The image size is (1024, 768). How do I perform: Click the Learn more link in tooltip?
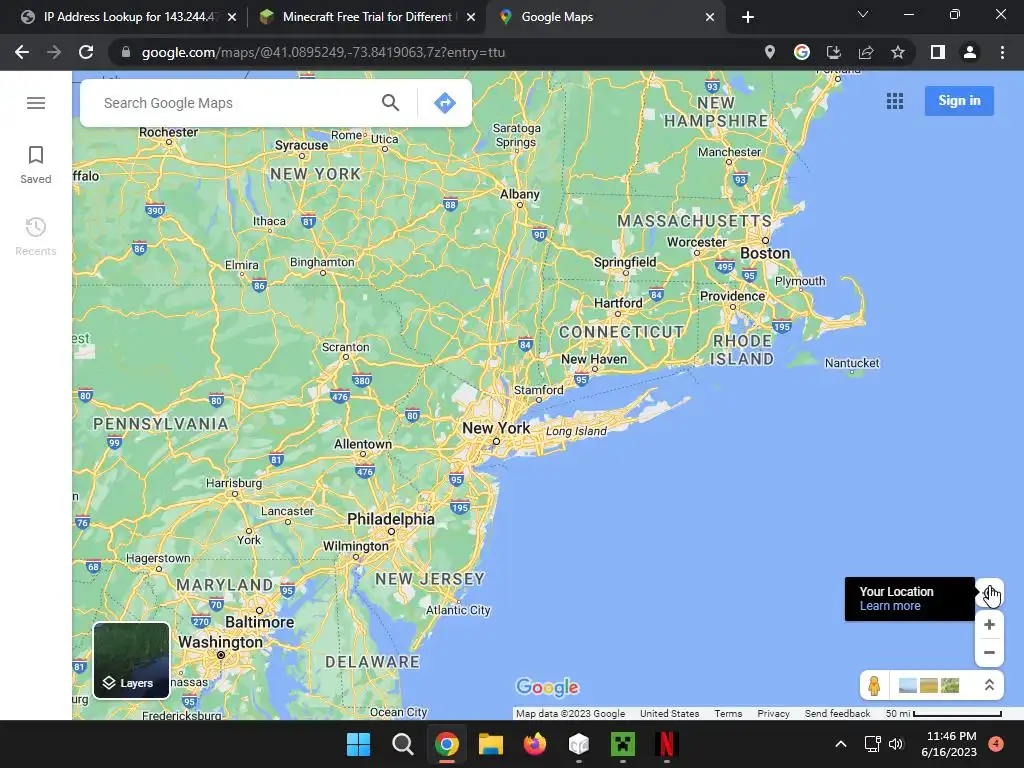[x=889, y=606]
